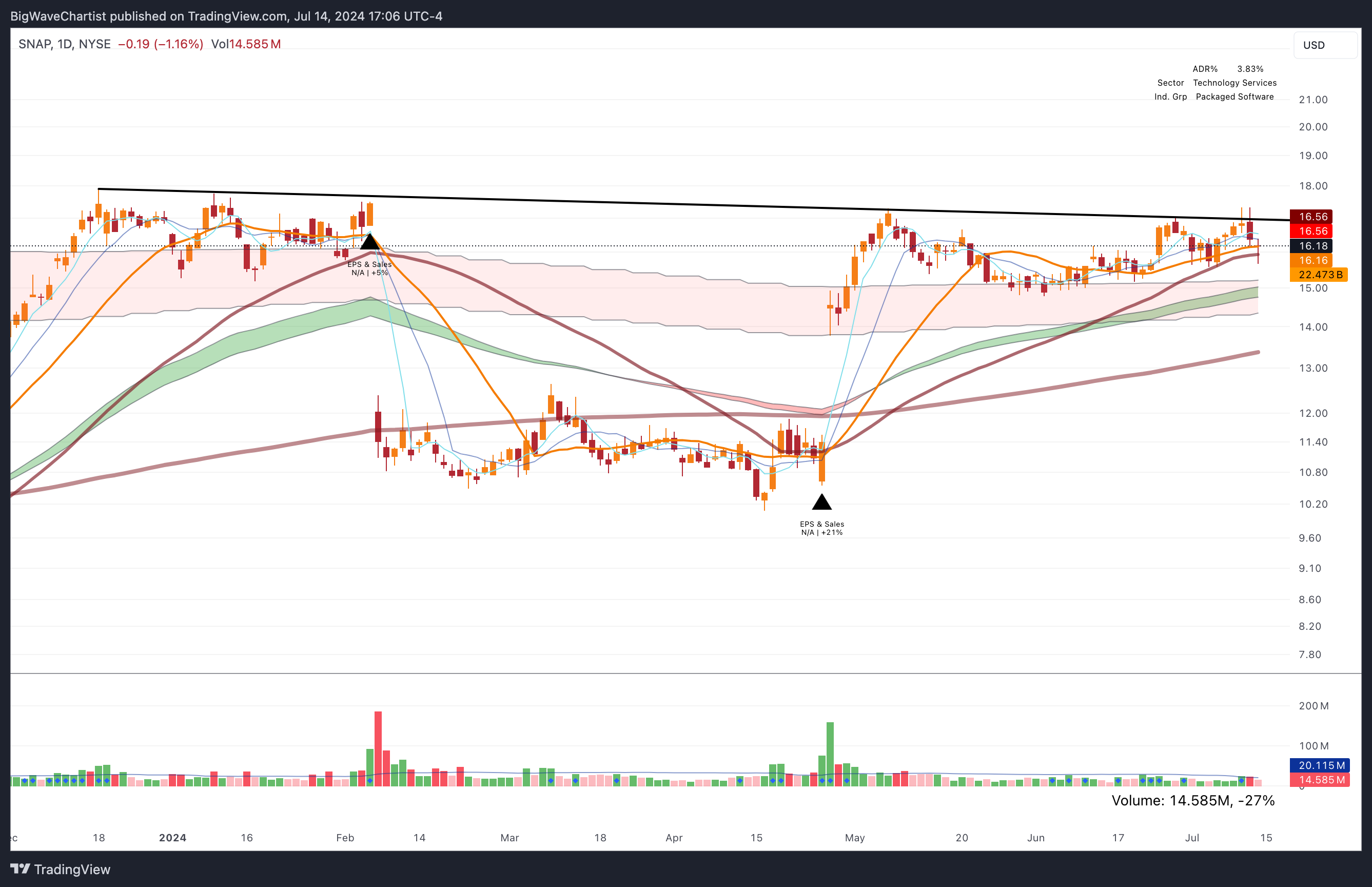The height and width of the screenshot is (887, 1372).
Task: Click the late-April earnings triangle marker
Action: click(x=821, y=503)
